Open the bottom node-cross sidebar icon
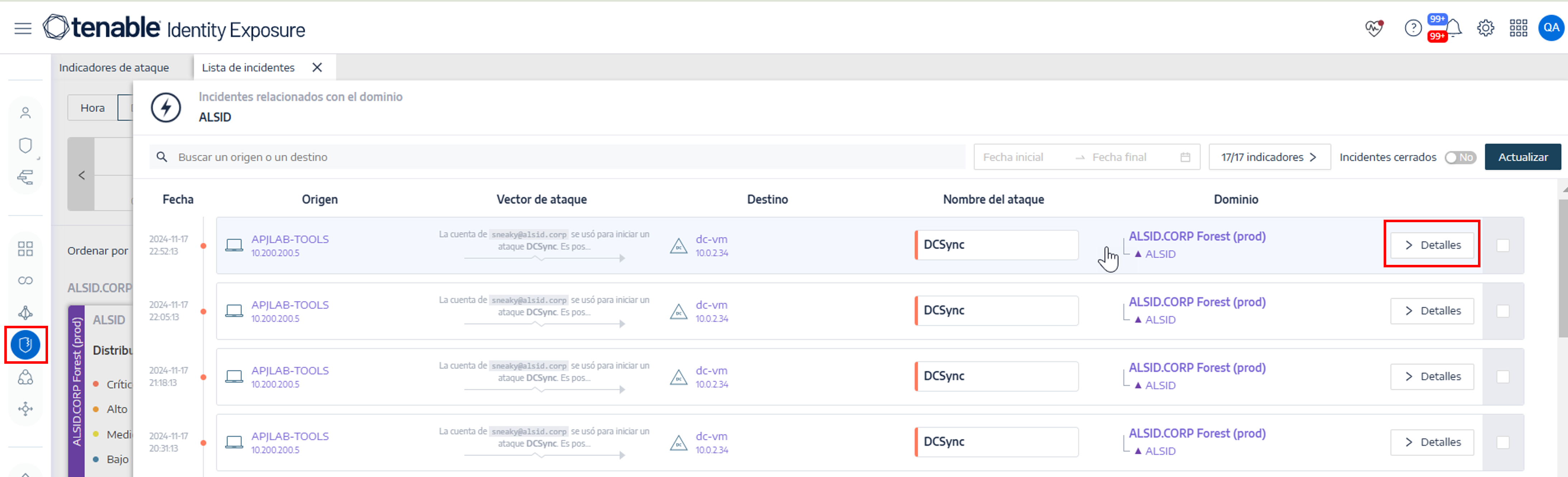This screenshot has height=477, width=1568. click(25, 409)
